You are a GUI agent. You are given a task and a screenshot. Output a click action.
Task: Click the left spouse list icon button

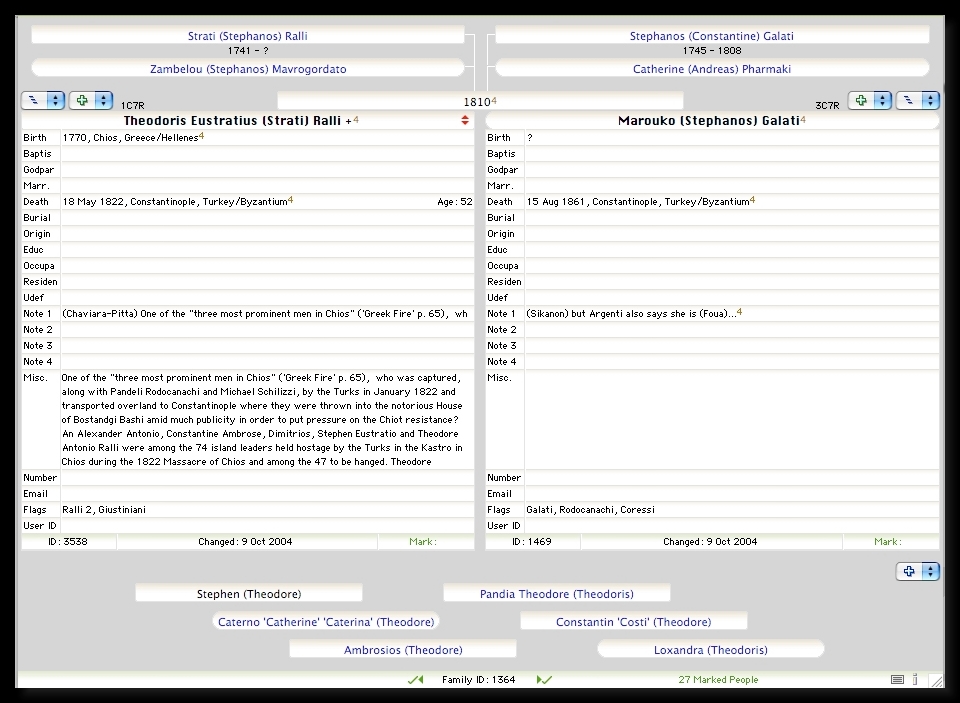click(34, 101)
